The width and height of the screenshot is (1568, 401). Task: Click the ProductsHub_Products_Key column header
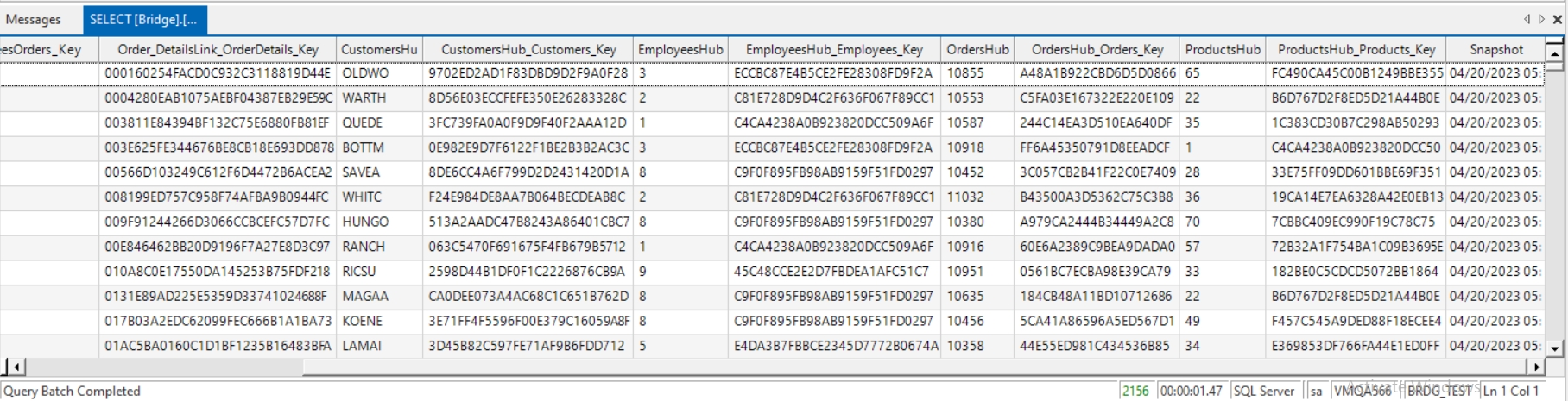click(x=1356, y=49)
